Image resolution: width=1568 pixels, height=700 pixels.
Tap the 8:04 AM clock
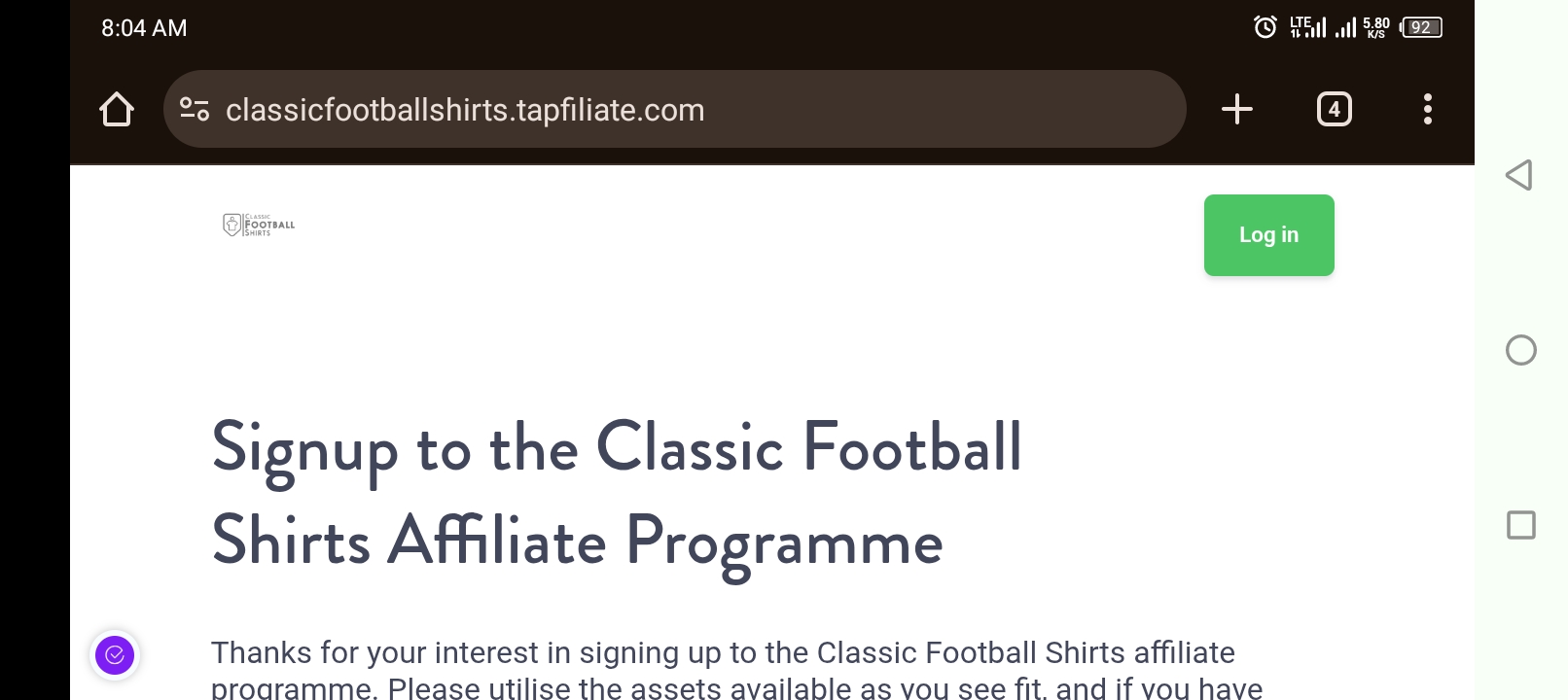[x=144, y=28]
